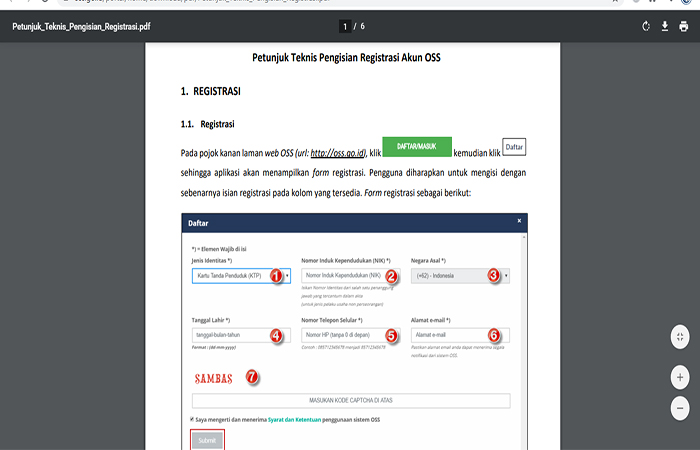Rotate the PDF document clockwise
Image resolution: width=700 pixels, height=450 pixels.
point(646,26)
